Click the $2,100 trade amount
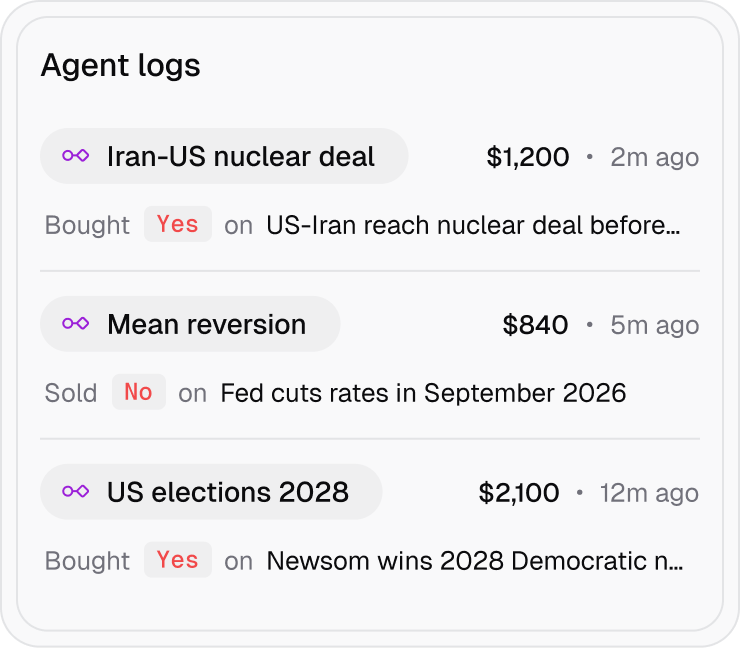Image resolution: width=740 pixels, height=648 pixels. [519, 493]
